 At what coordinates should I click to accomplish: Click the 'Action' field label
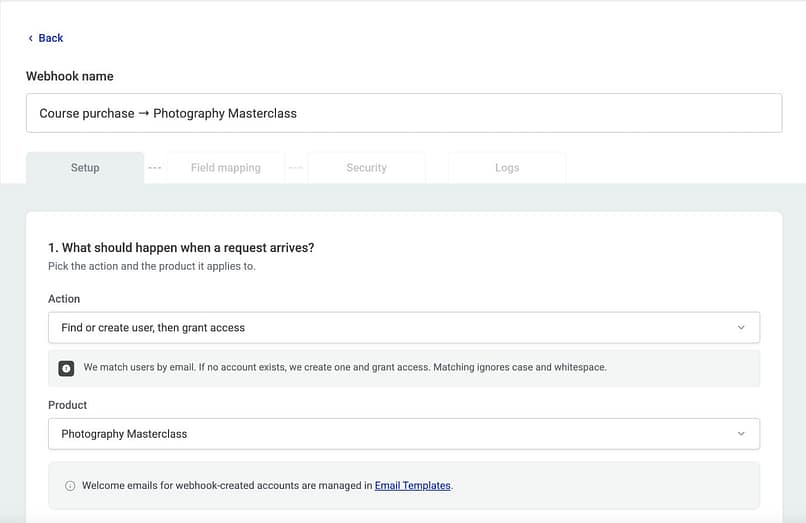coord(64,299)
